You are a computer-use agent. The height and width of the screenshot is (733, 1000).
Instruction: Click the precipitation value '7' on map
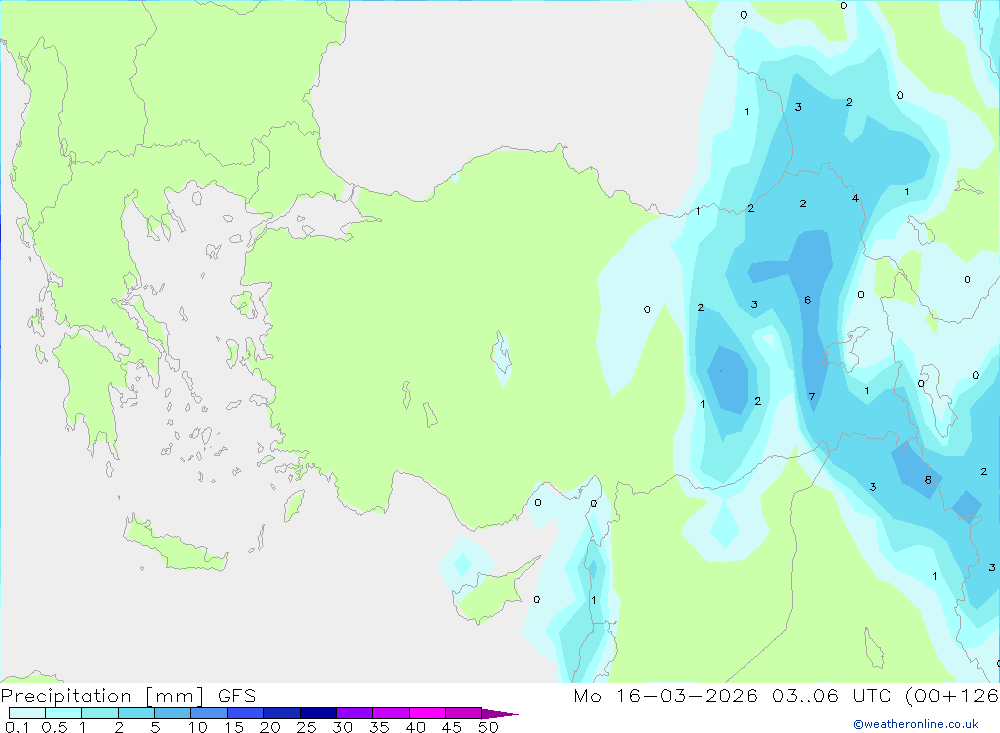pos(812,396)
